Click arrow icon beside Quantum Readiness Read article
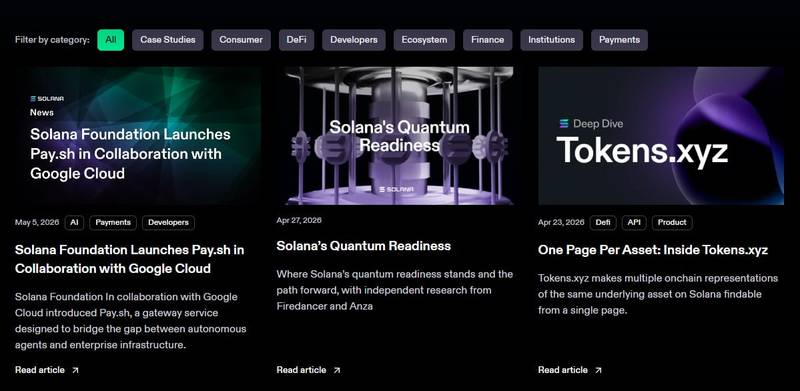Image resolution: width=800 pixels, height=391 pixels. [337, 370]
